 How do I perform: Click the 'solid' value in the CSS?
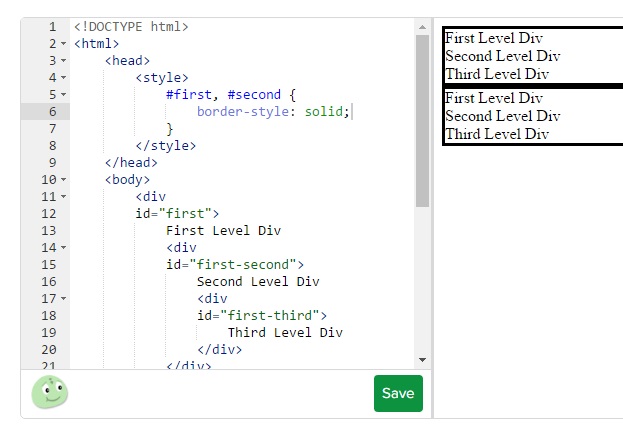(x=323, y=112)
